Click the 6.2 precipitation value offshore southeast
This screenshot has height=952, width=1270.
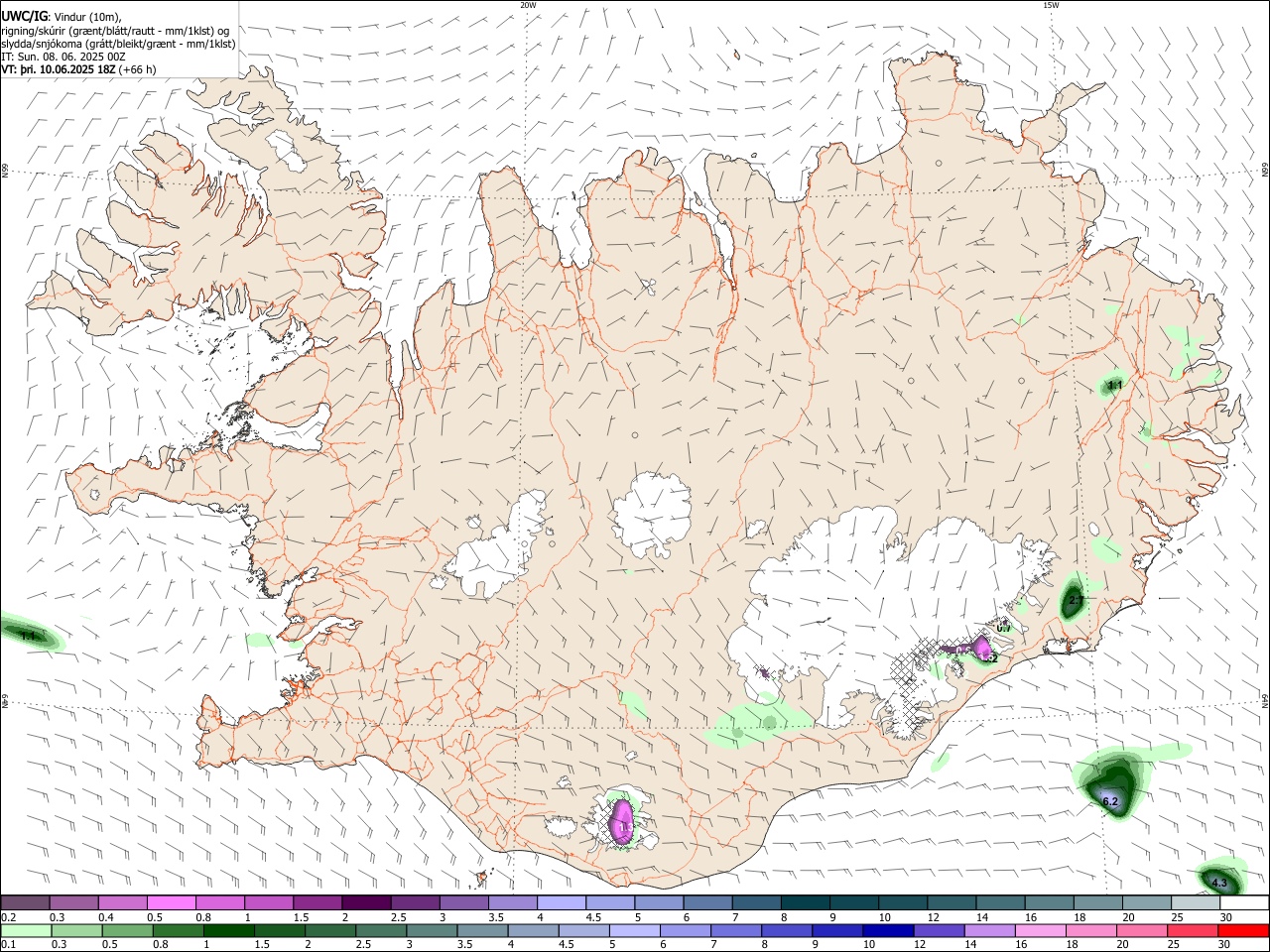pos(1110,801)
